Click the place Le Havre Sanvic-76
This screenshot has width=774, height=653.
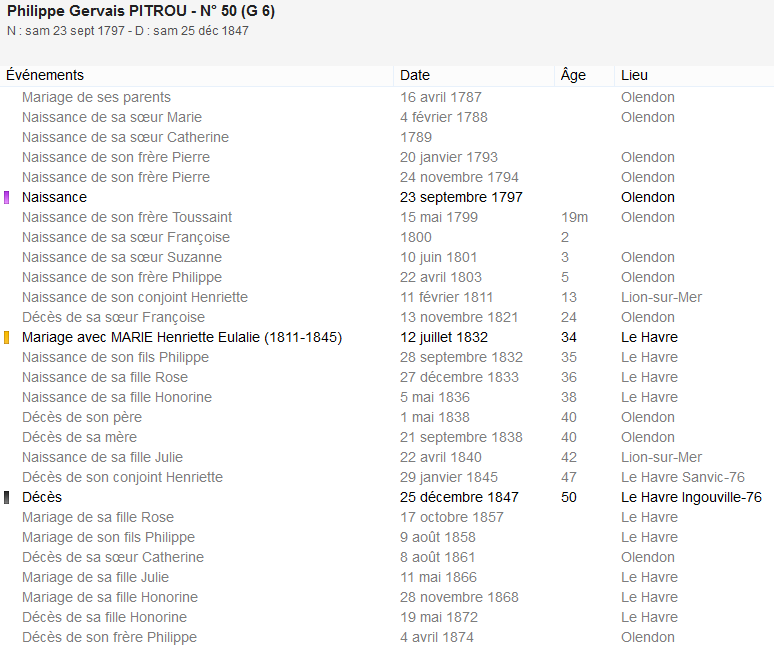coord(683,477)
